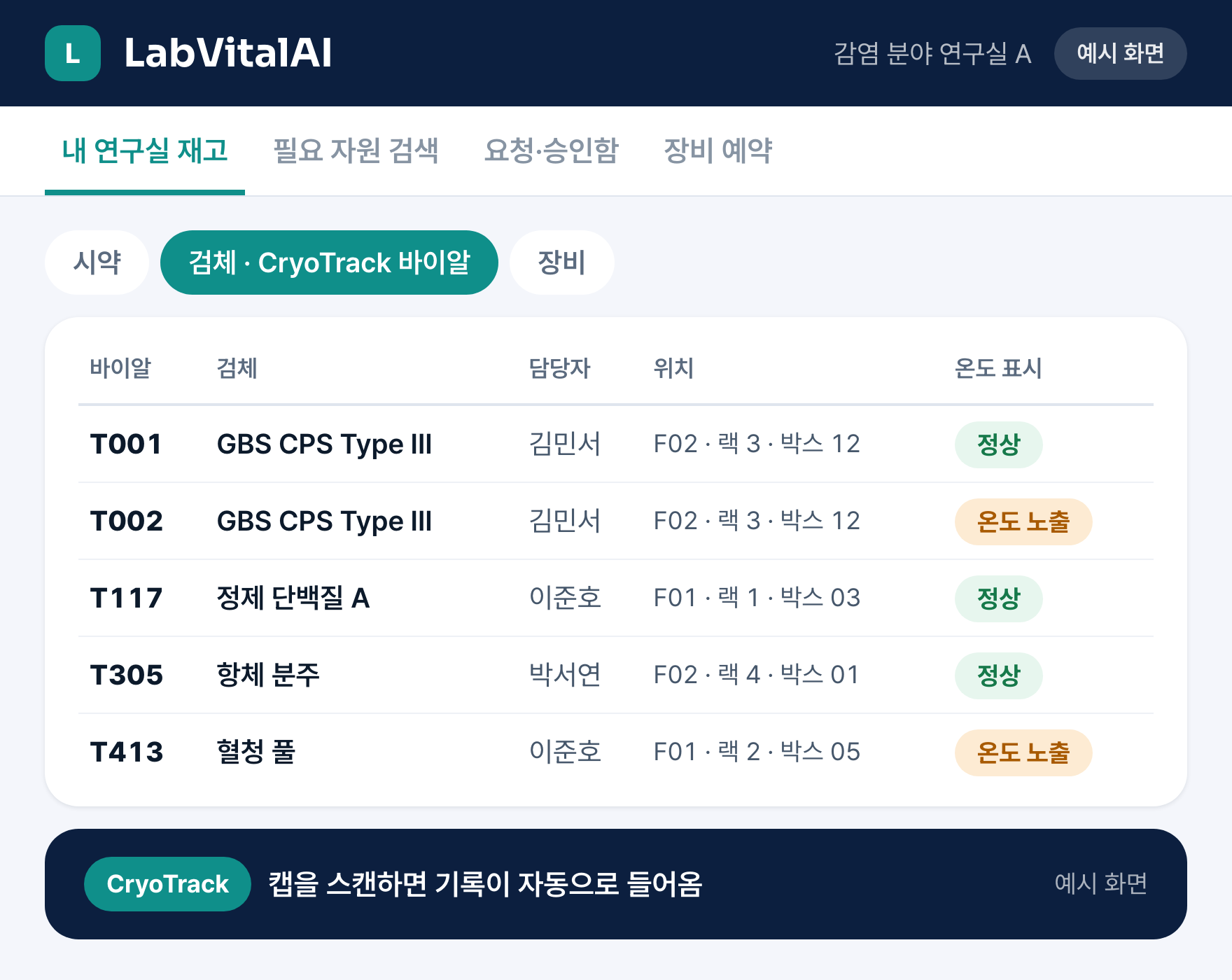
Task: Click the CryoTrack pill in bottom banner
Action: click(167, 884)
